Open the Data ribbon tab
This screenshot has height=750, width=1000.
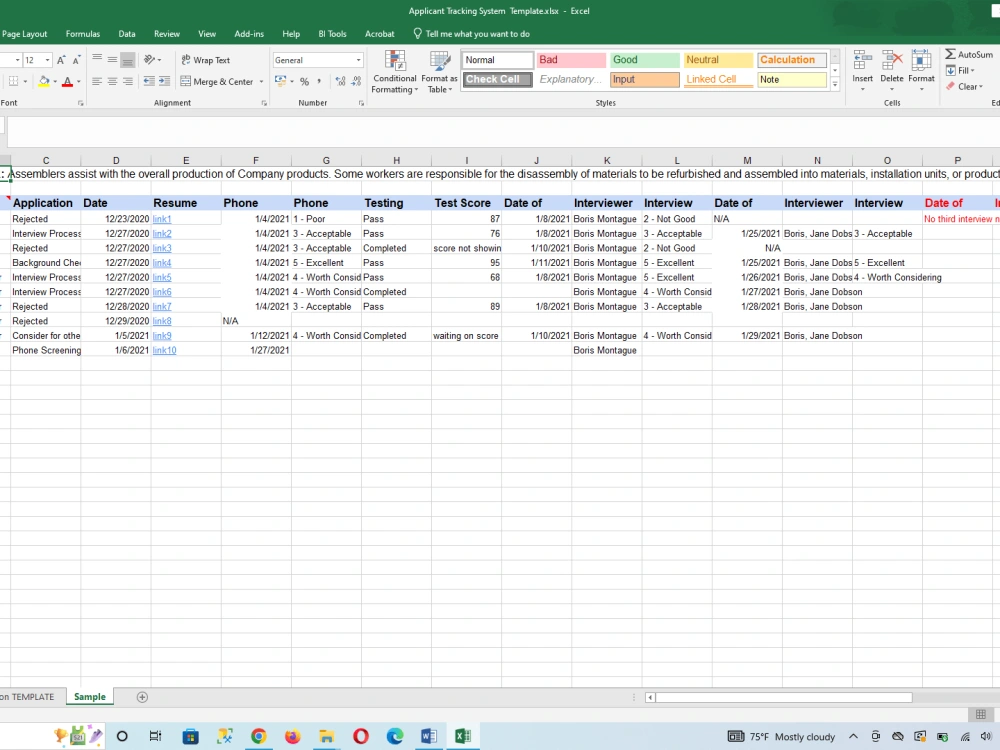[127, 34]
